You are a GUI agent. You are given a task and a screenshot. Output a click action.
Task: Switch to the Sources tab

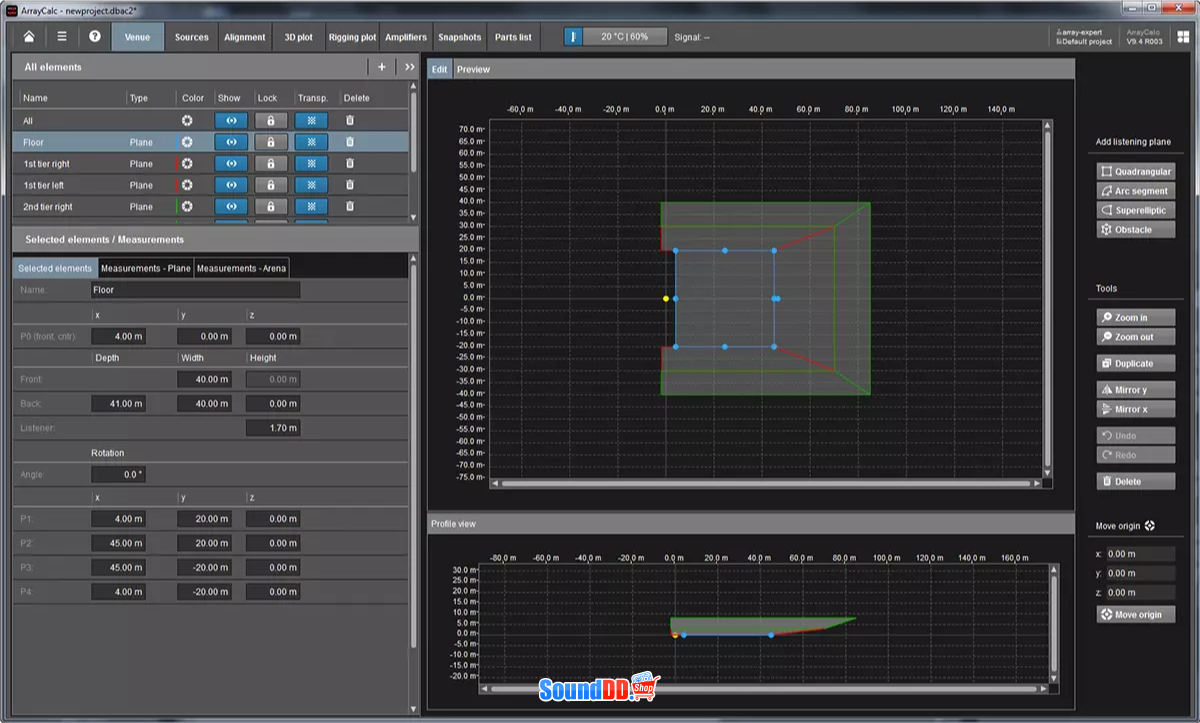tap(192, 37)
